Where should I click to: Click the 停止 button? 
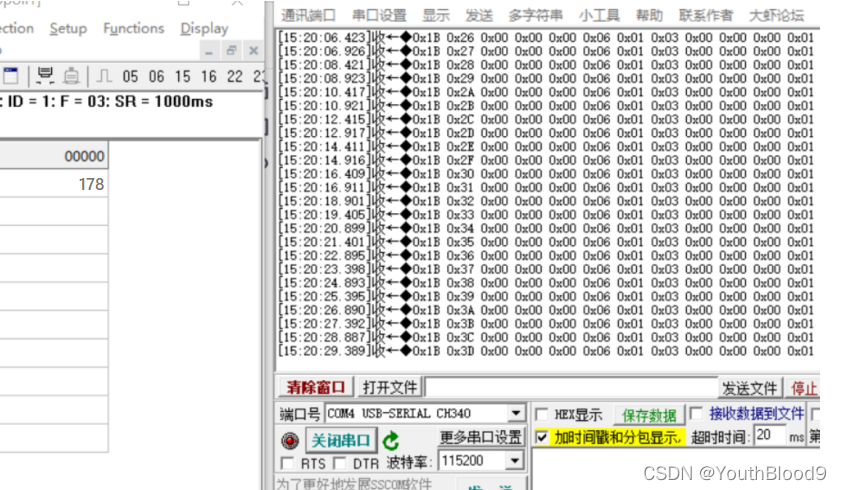pyautogui.click(x=804, y=388)
